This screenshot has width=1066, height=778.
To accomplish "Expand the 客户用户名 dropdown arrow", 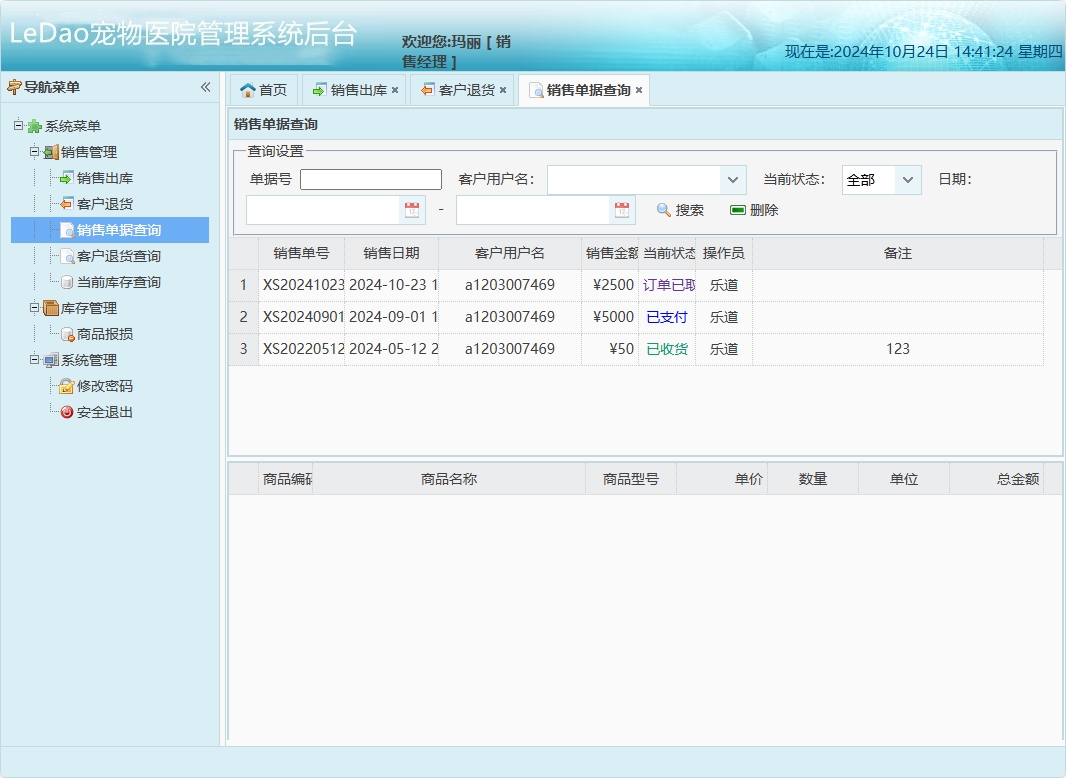I will click(x=733, y=179).
